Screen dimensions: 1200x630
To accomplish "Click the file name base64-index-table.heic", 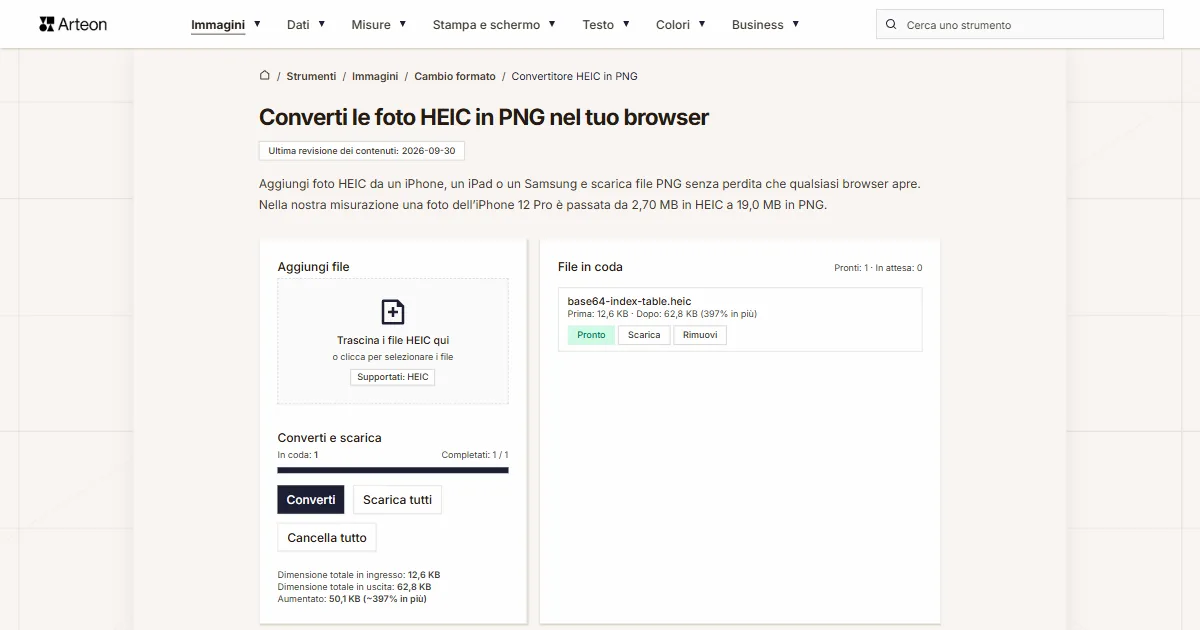I will [629, 301].
